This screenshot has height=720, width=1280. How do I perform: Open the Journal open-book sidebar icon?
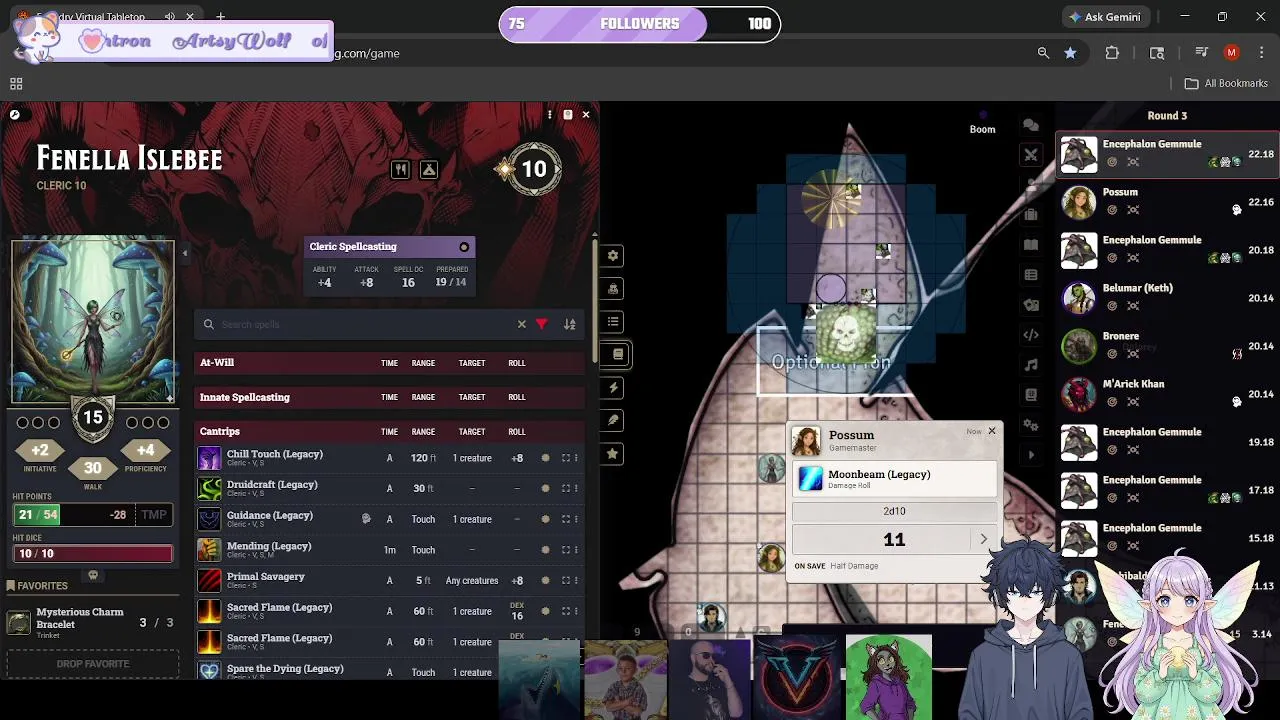(1031, 245)
